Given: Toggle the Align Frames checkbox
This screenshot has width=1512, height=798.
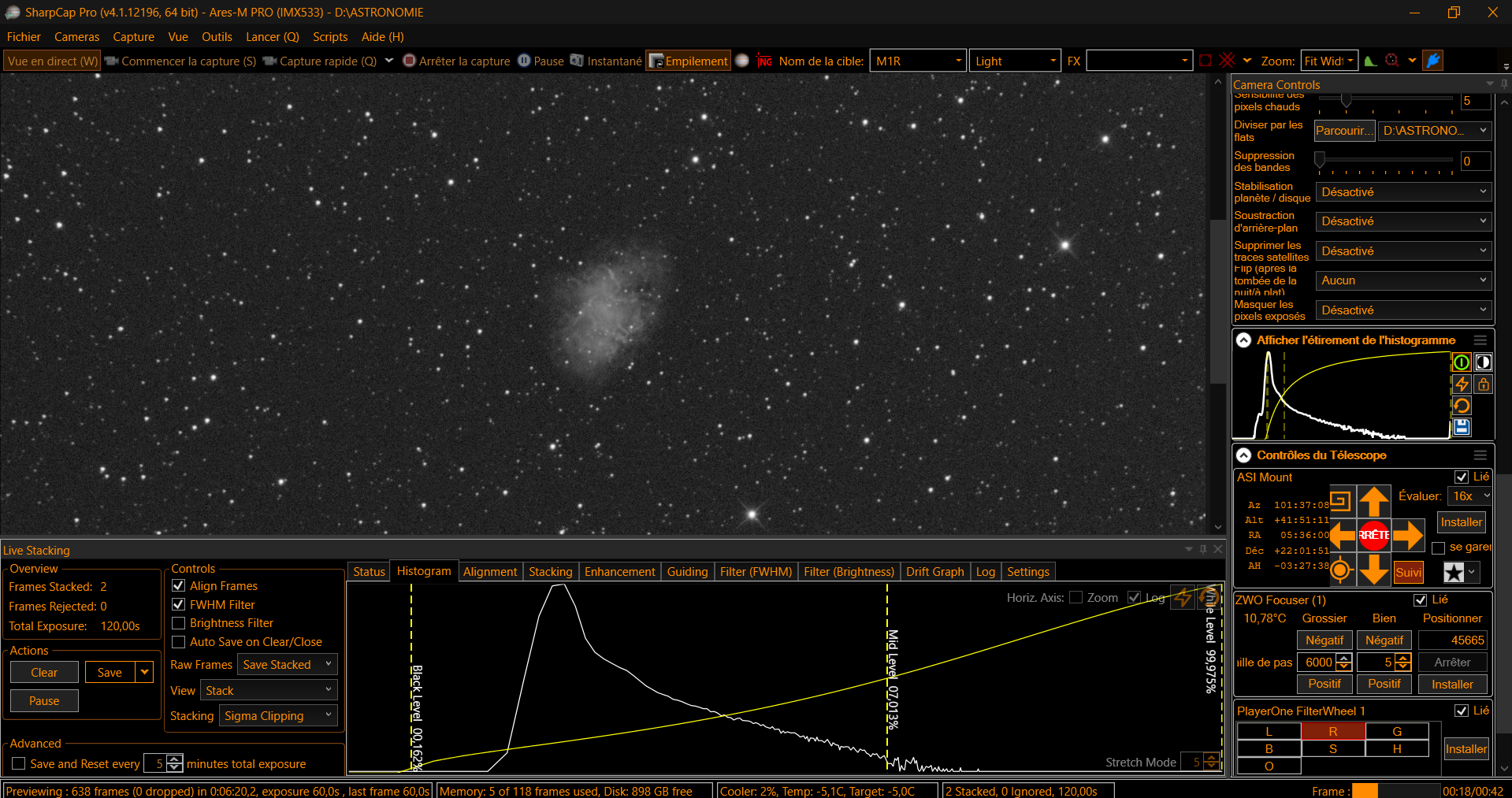Looking at the screenshot, I should (179, 585).
